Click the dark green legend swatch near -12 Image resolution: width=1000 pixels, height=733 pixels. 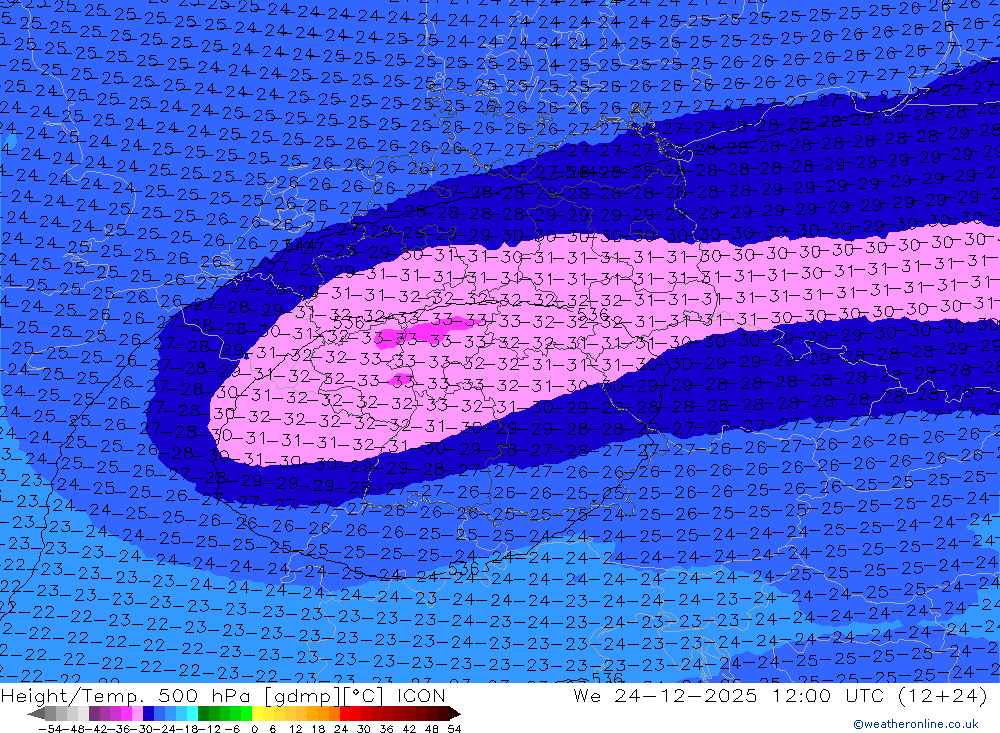(203, 714)
